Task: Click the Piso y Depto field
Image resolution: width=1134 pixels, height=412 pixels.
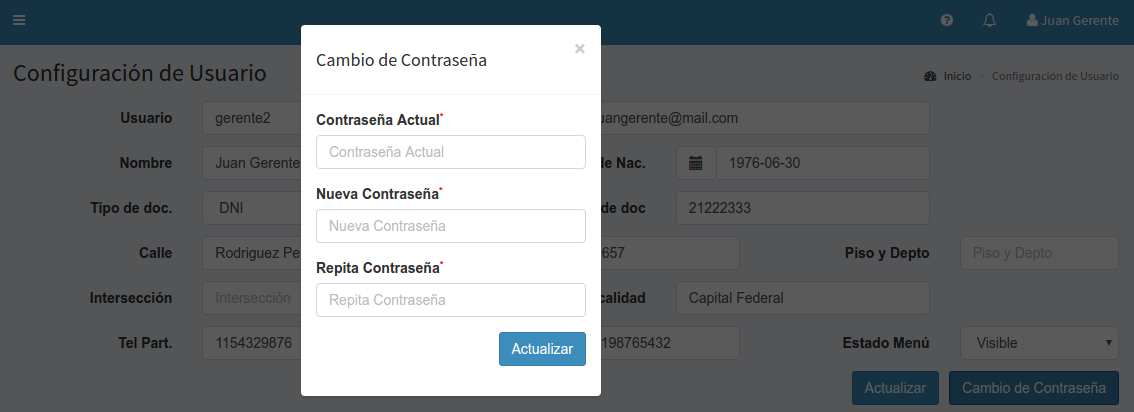Action: [1039, 253]
